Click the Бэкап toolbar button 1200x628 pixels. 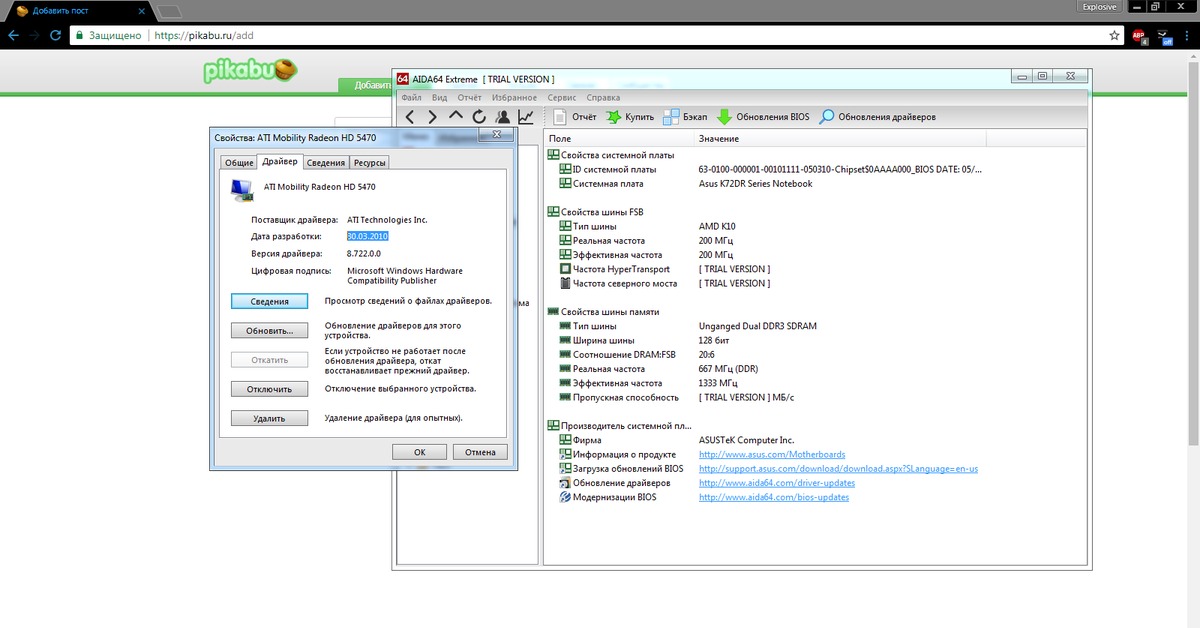click(x=685, y=117)
